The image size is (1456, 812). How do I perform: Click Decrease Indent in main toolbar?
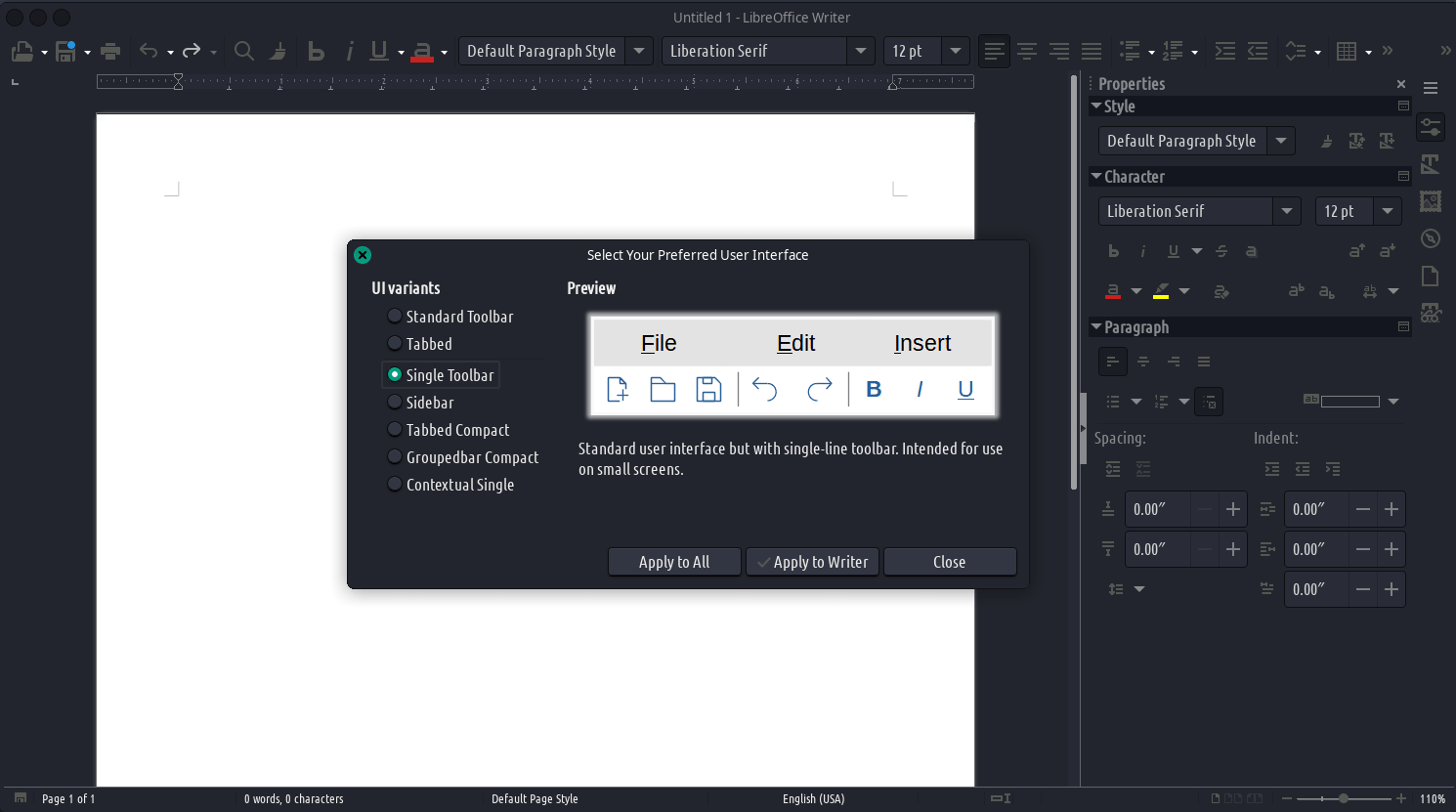[x=1258, y=51]
